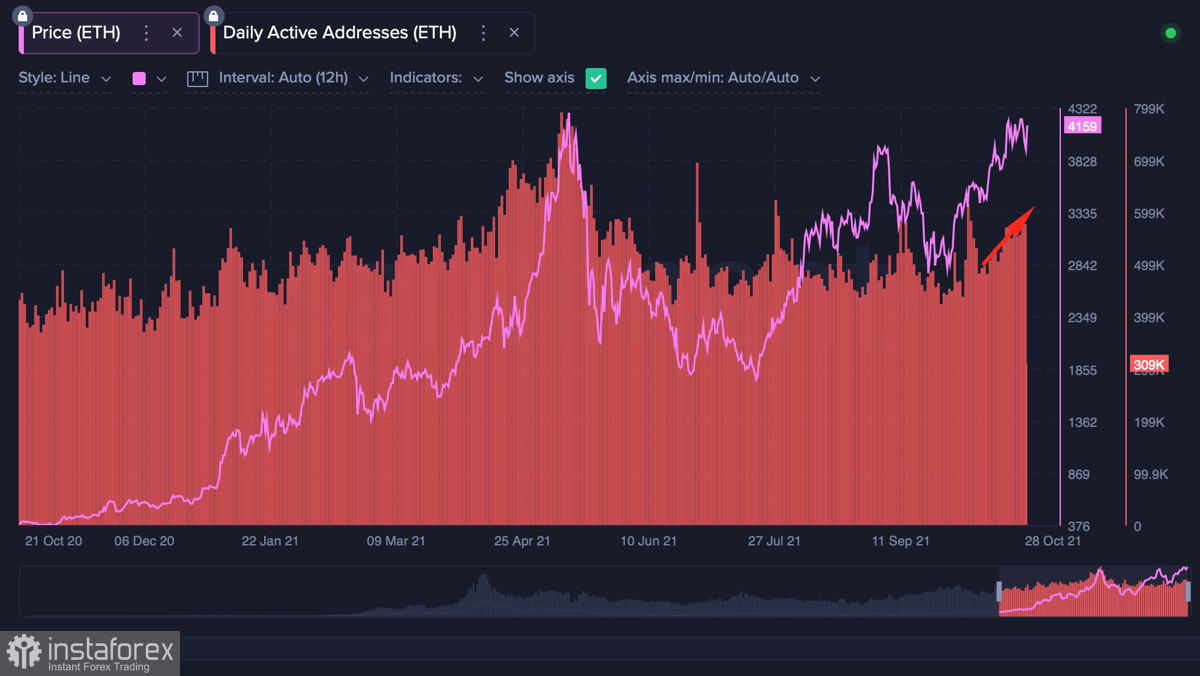Click the 22 Jan 21 date label
The width and height of the screenshot is (1200, 676).
coord(269,541)
